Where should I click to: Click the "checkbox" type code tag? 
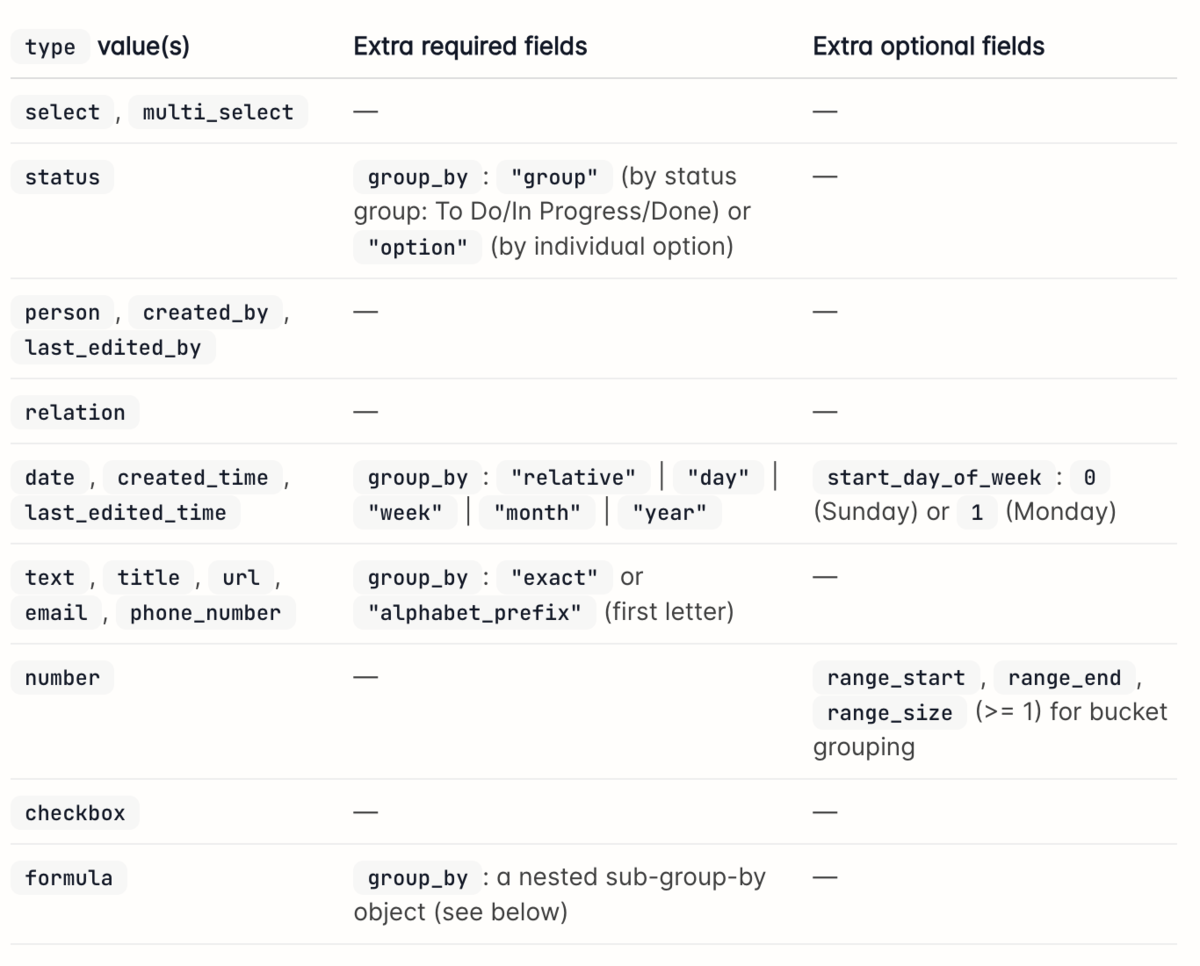click(75, 812)
